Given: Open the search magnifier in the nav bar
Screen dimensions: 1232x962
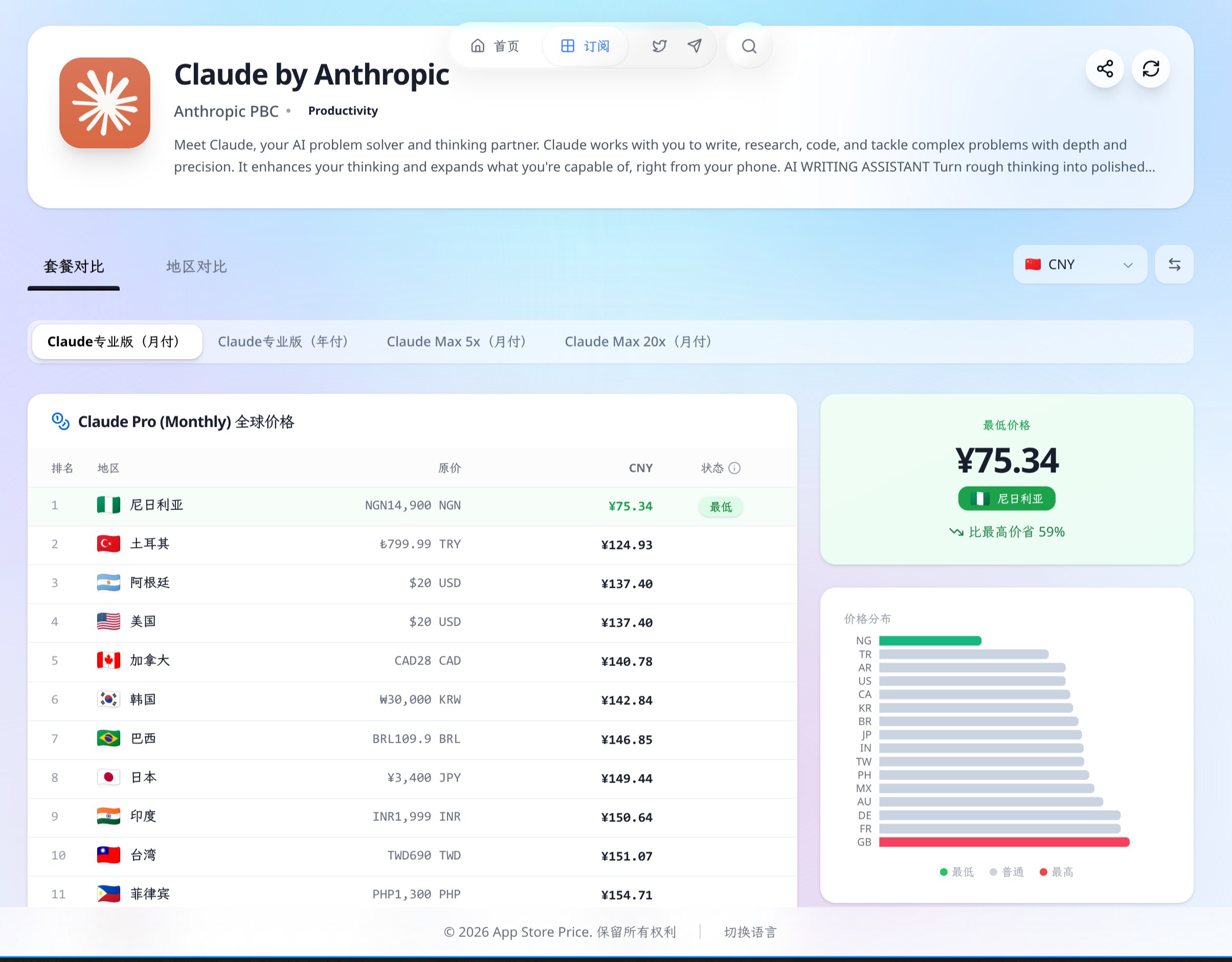Looking at the screenshot, I should (749, 46).
